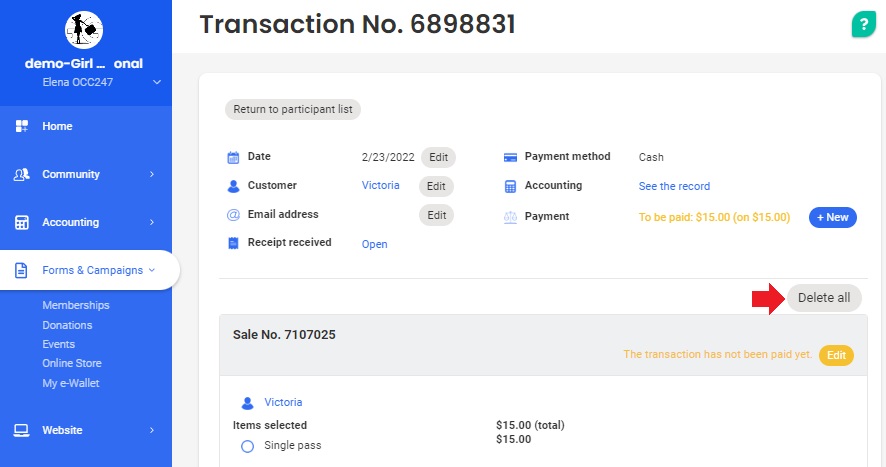886x467 pixels.
Task: Click the Delete all button
Action: pyautogui.click(x=824, y=298)
